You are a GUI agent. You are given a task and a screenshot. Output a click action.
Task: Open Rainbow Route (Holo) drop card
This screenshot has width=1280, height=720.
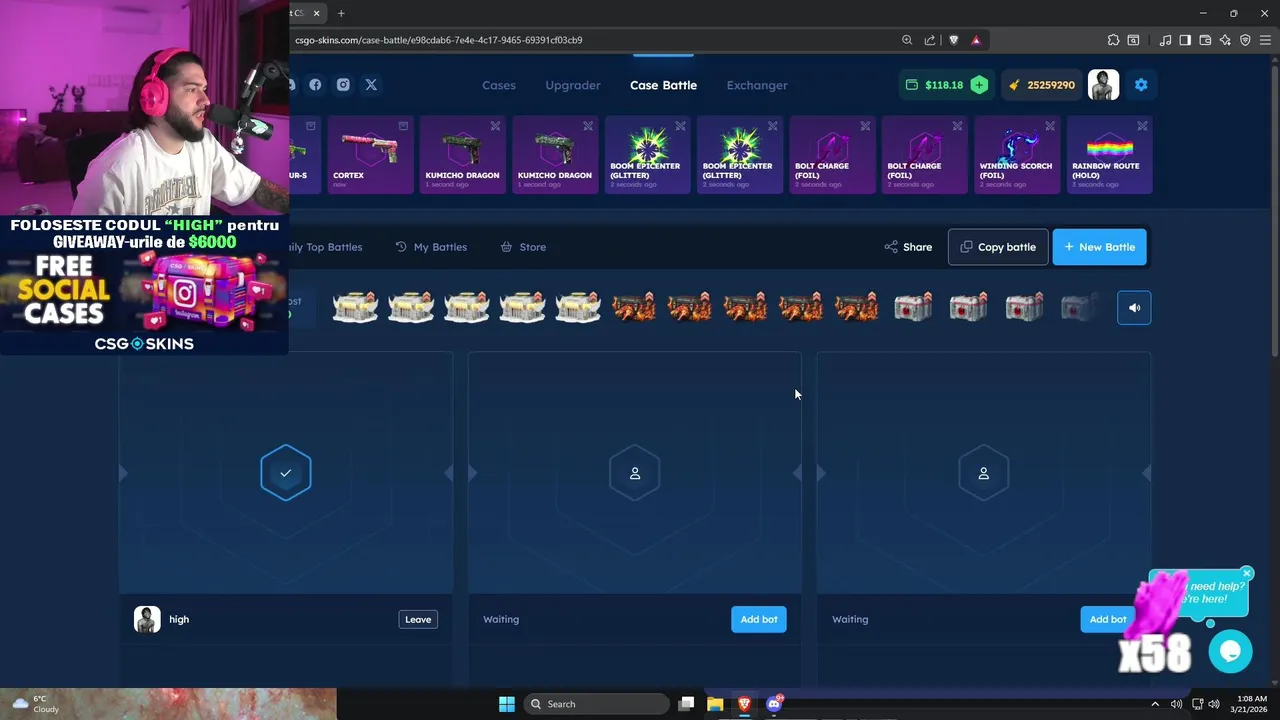1110,155
